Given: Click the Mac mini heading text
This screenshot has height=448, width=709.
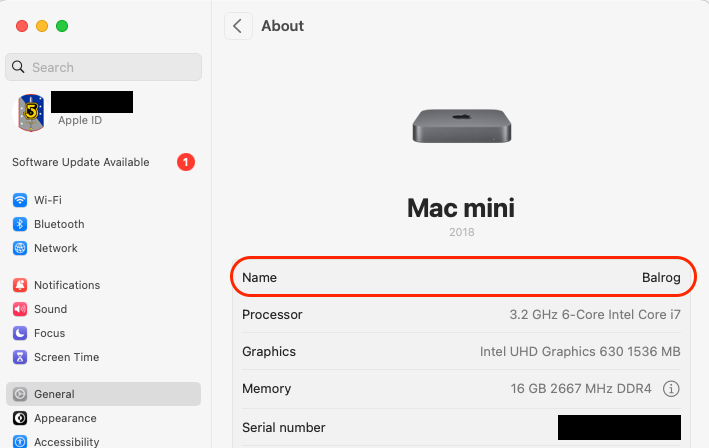Looking at the screenshot, I should point(461,207).
